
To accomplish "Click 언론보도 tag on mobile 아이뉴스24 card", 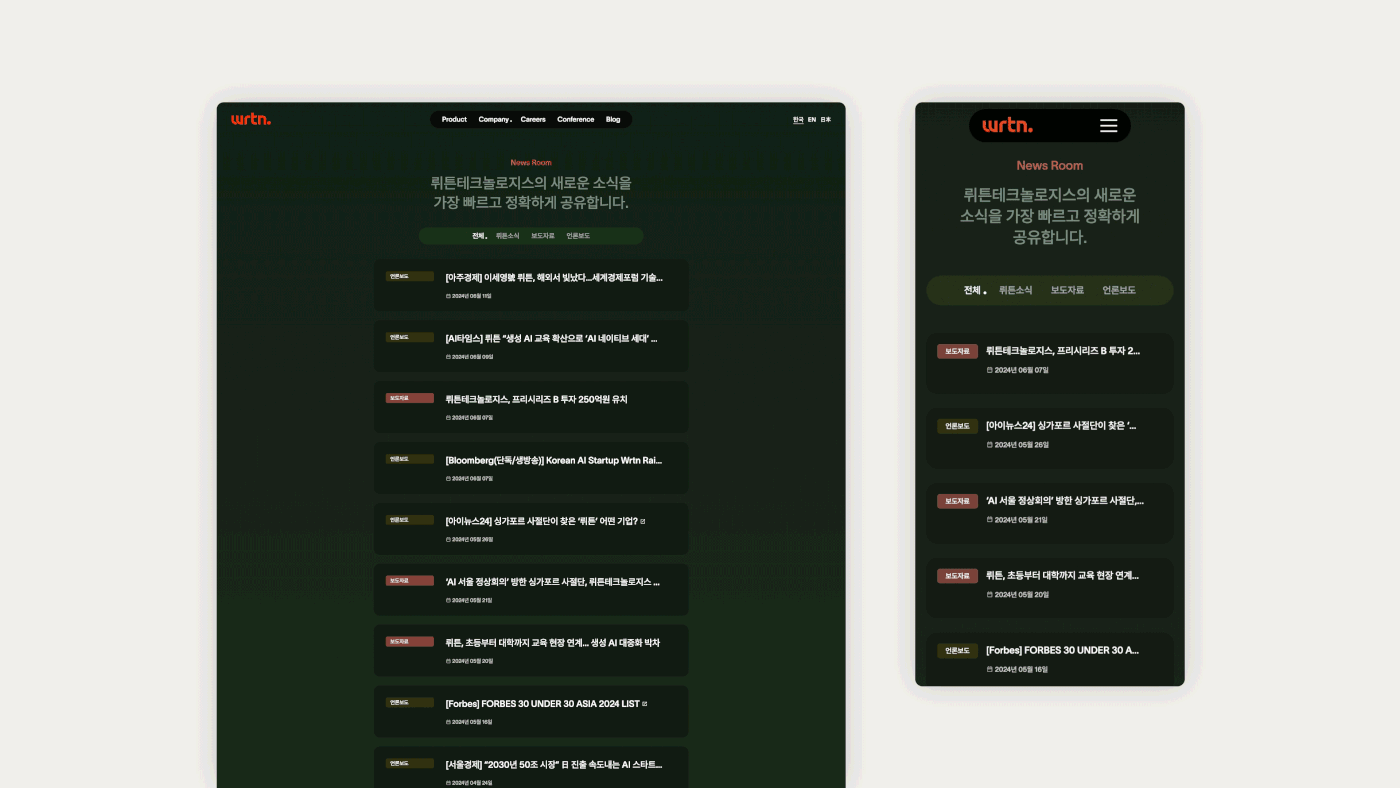I will click(957, 426).
